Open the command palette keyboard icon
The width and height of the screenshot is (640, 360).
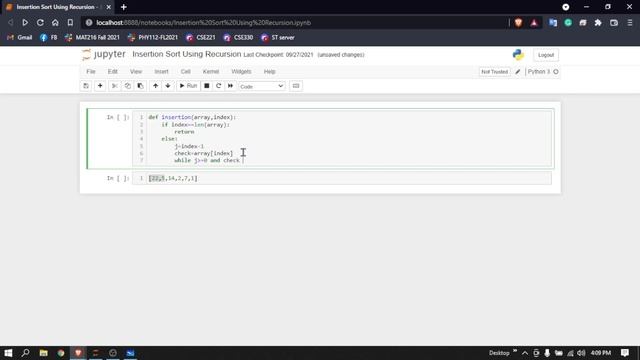(296, 86)
